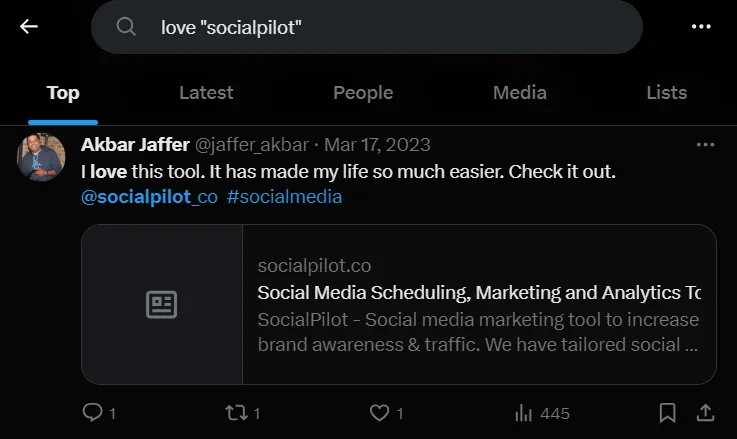Open the tweet's more options menu
Image resolution: width=737 pixels, height=439 pixels.
[705, 145]
